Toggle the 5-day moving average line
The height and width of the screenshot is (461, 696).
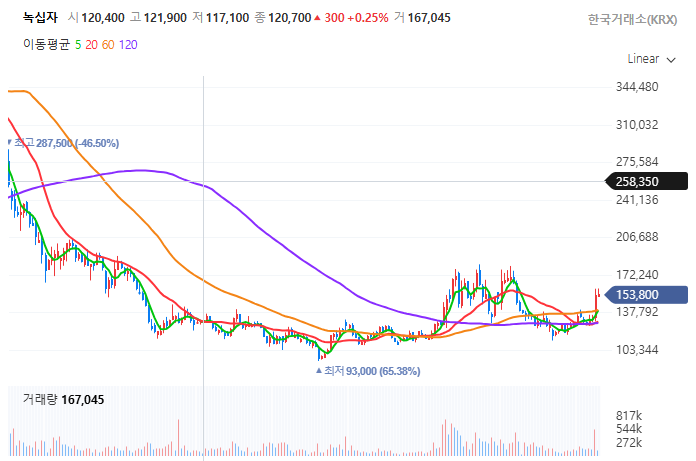pyautogui.click(x=78, y=45)
